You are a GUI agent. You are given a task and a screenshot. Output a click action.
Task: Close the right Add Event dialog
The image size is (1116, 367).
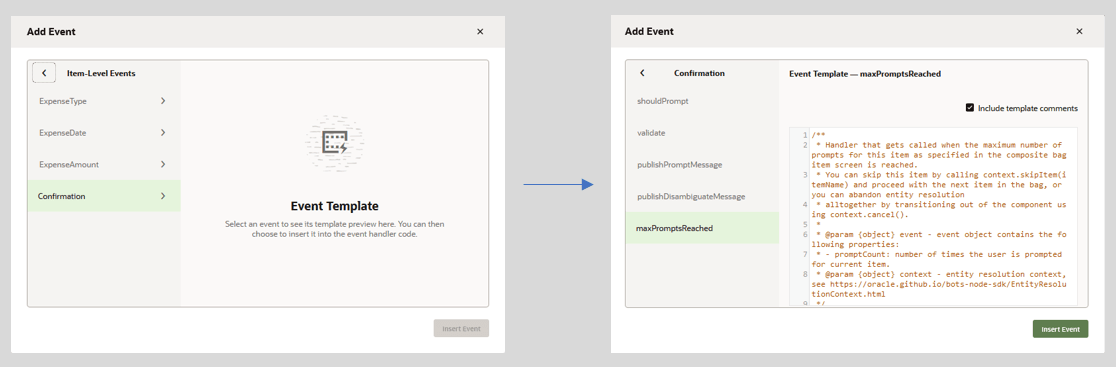point(1079,31)
